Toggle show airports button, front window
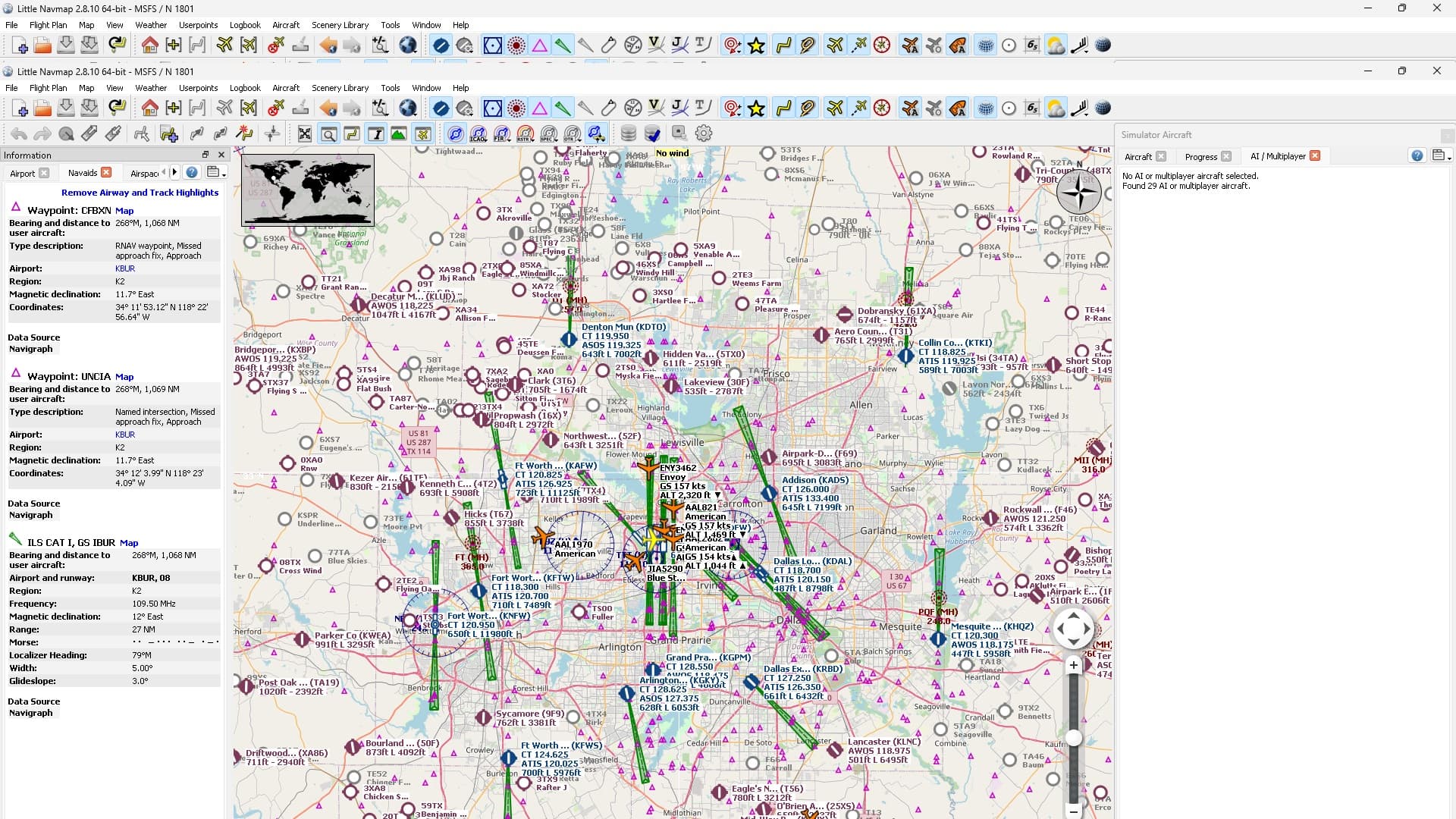The width and height of the screenshot is (1456, 819). tap(441, 108)
